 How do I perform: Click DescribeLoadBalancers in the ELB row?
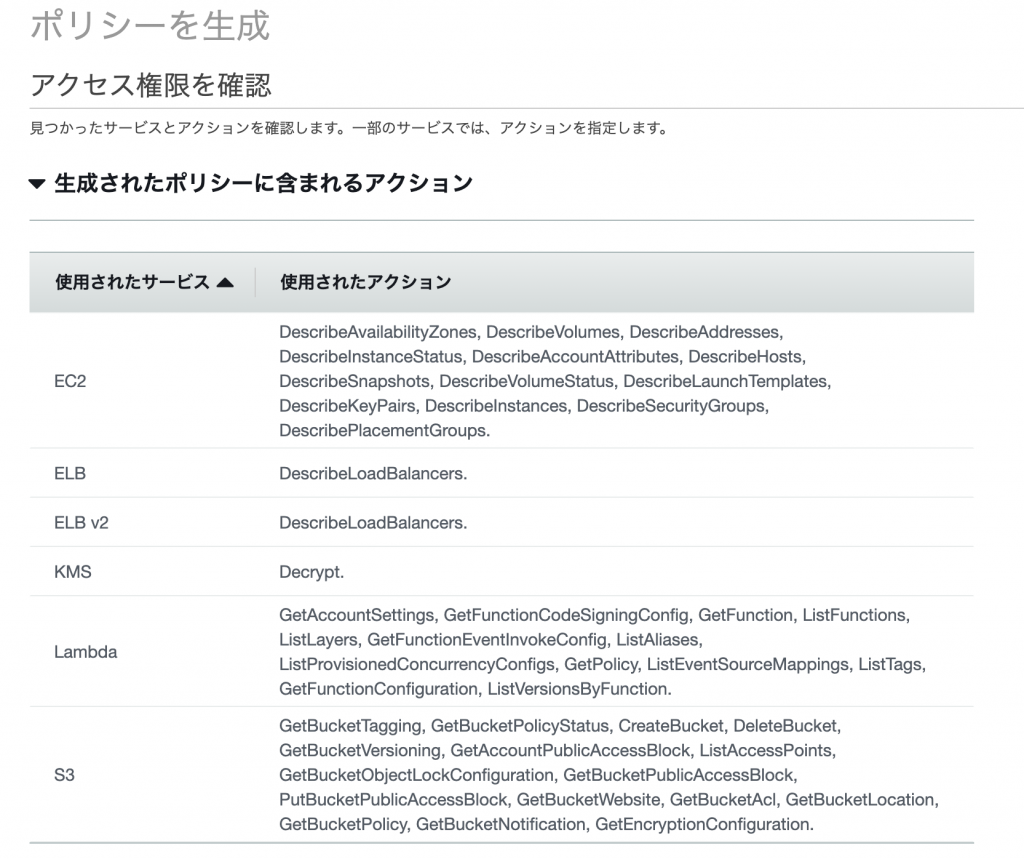pos(372,472)
